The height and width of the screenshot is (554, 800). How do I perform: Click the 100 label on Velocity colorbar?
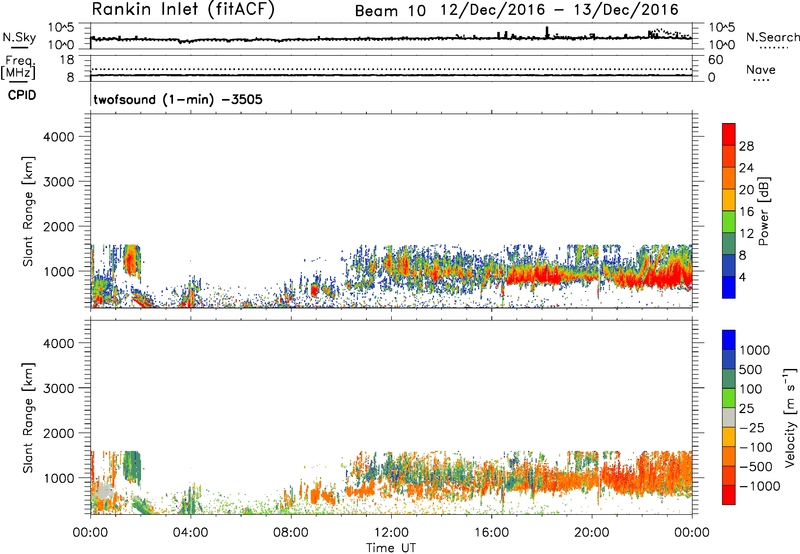(750, 389)
